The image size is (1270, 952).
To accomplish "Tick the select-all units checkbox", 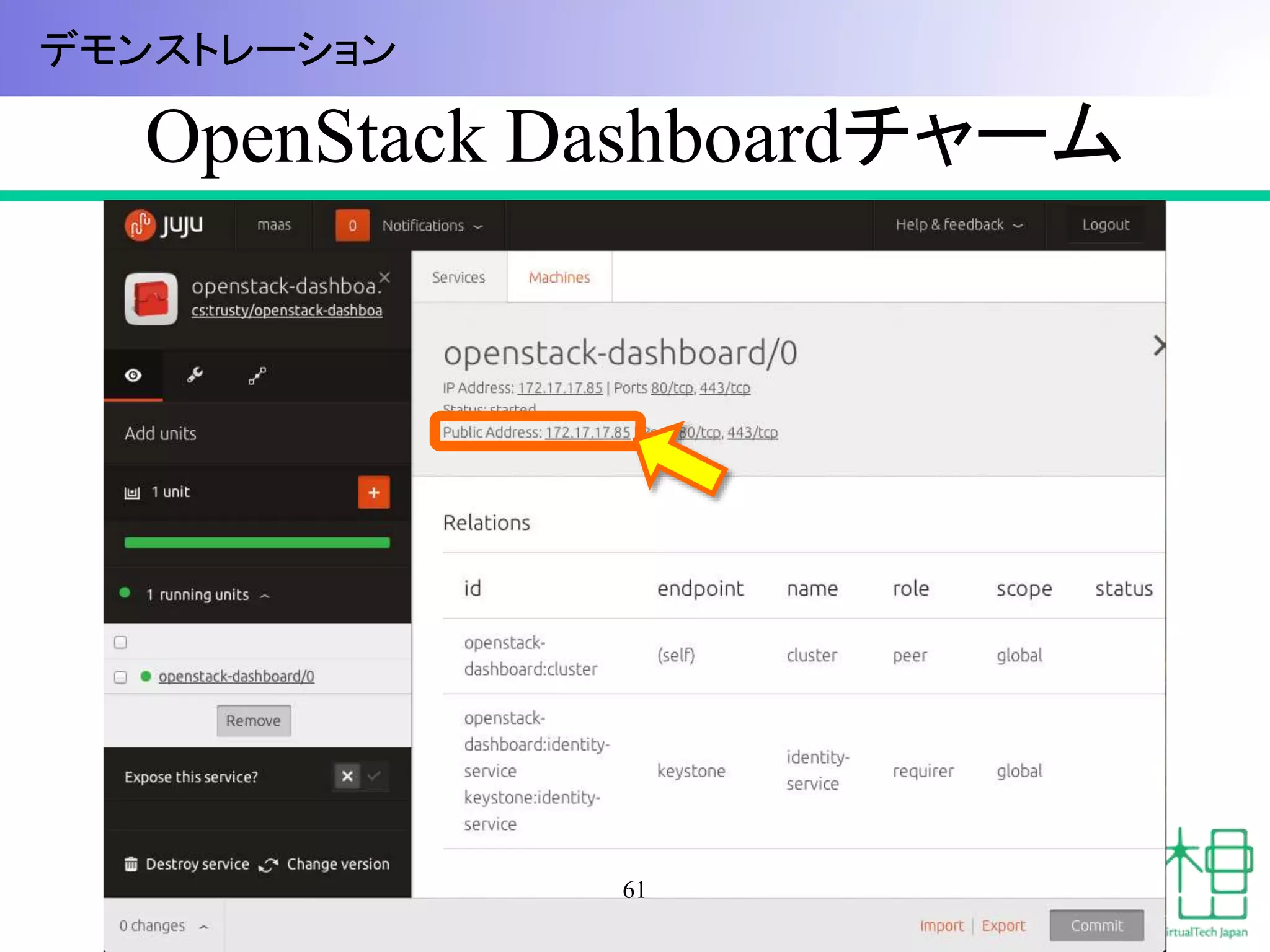I will [x=121, y=642].
